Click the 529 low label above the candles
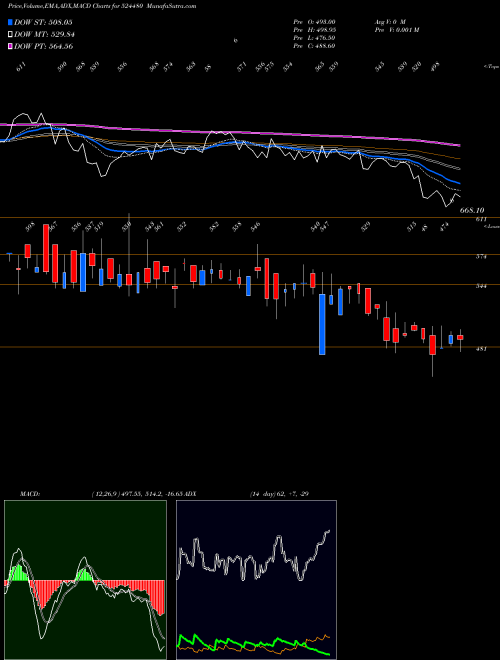 tap(366, 227)
